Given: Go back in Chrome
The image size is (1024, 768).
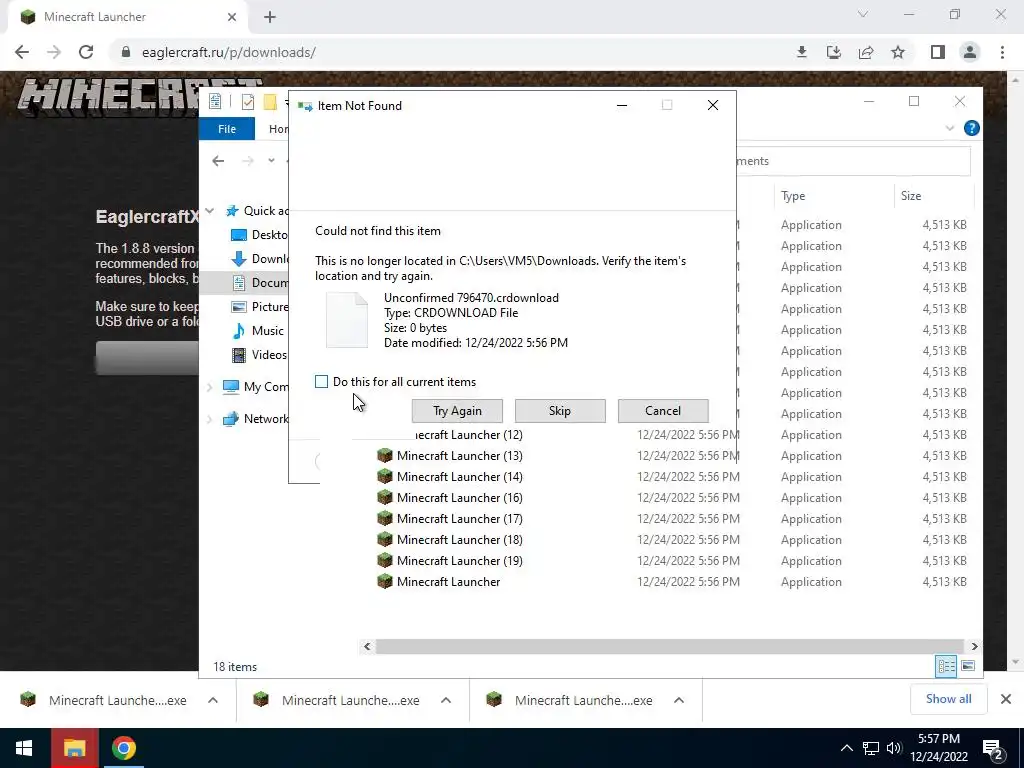Looking at the screenshot, I should point(22,52).
